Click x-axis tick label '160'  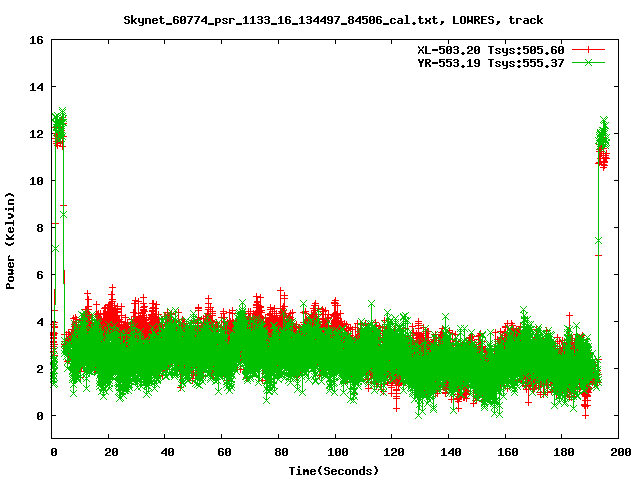click(507, 452)
